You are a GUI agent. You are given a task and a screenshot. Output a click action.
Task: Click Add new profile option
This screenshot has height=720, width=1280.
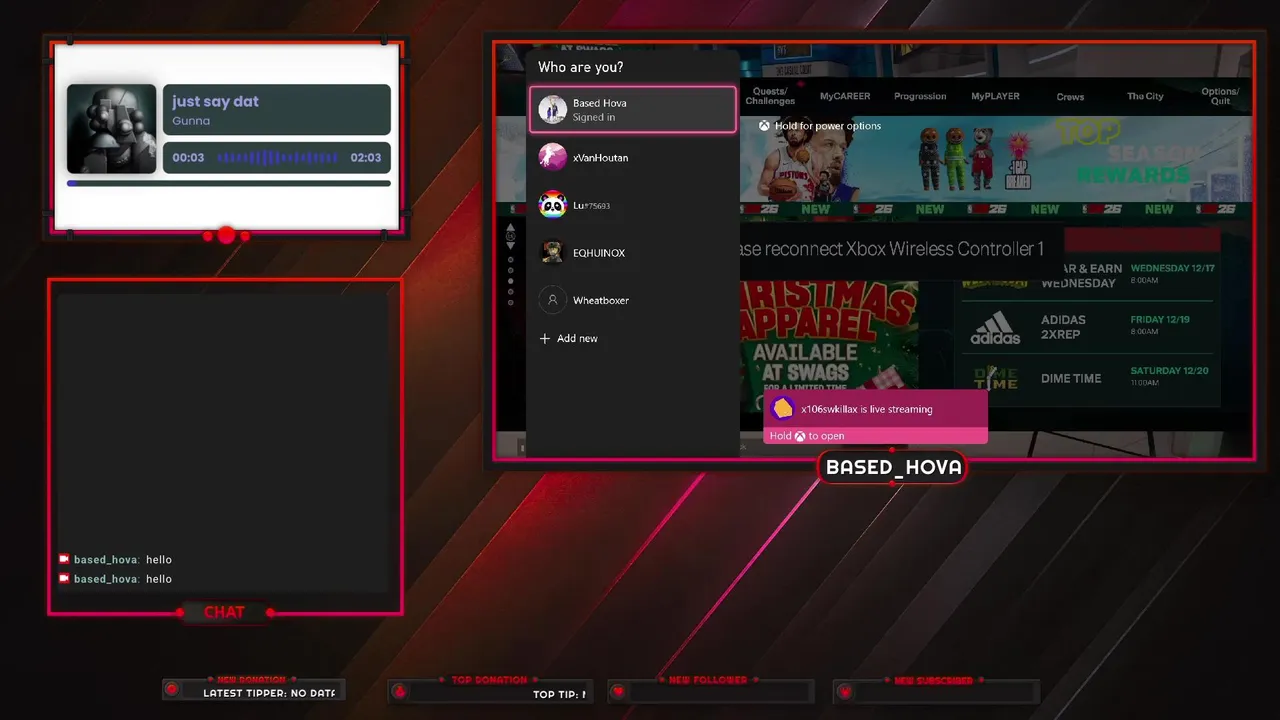coord(568,339)
